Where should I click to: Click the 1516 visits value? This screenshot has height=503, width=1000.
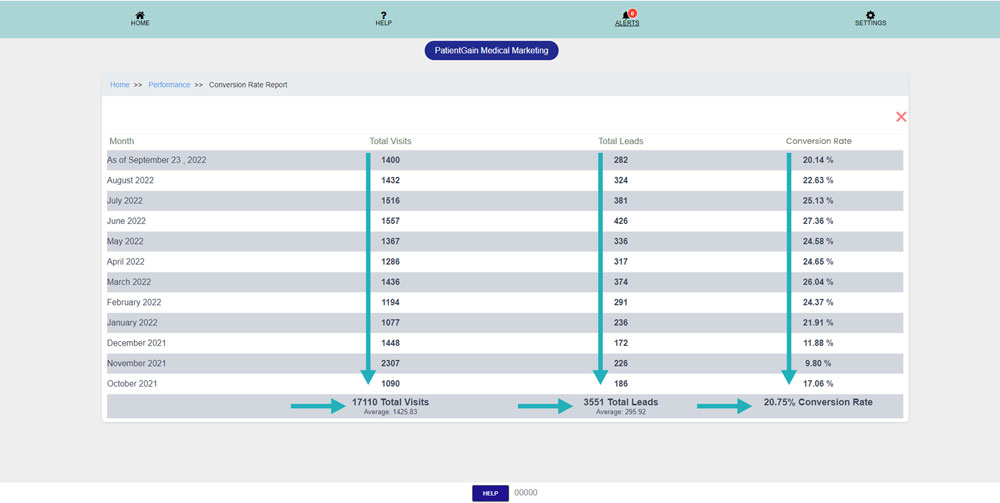(390, 201)
